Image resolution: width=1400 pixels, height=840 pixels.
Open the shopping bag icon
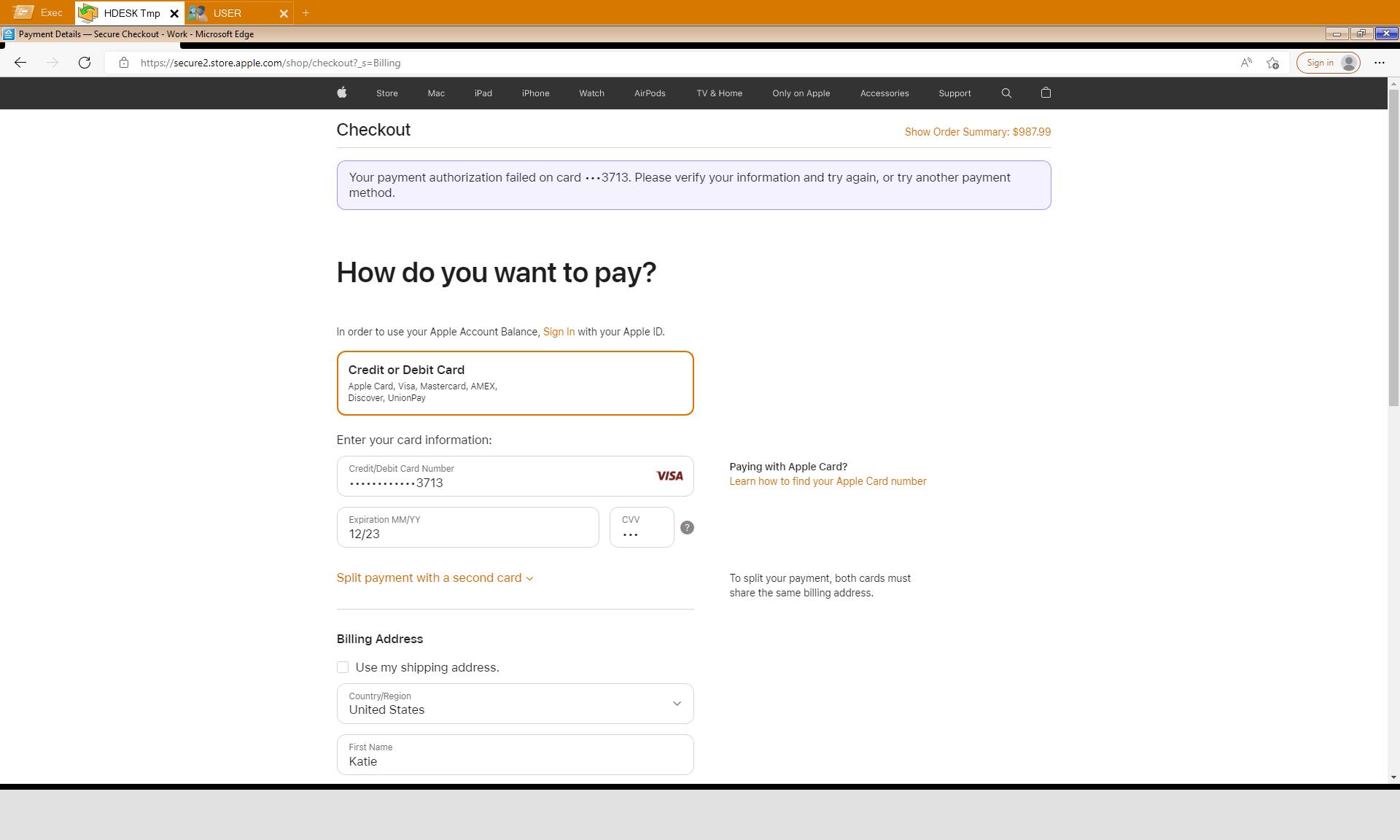(1046, 93)
